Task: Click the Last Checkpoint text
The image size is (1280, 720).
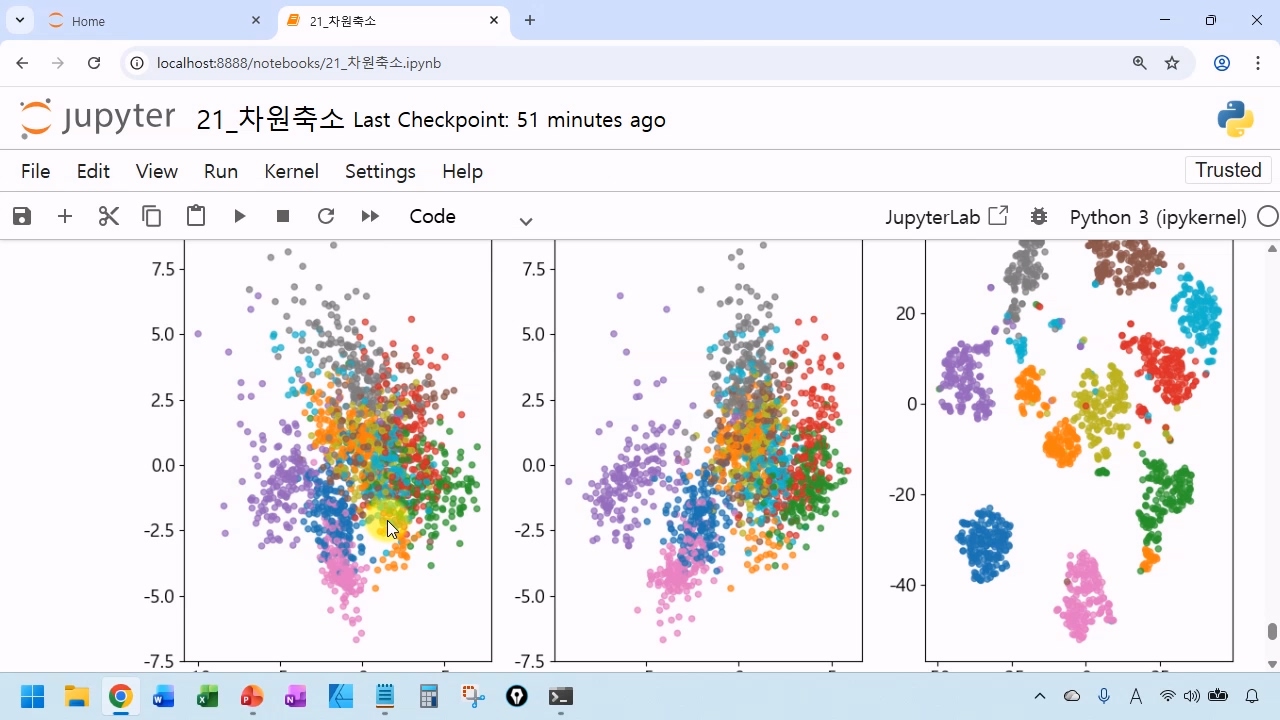Action: (509, 121)
